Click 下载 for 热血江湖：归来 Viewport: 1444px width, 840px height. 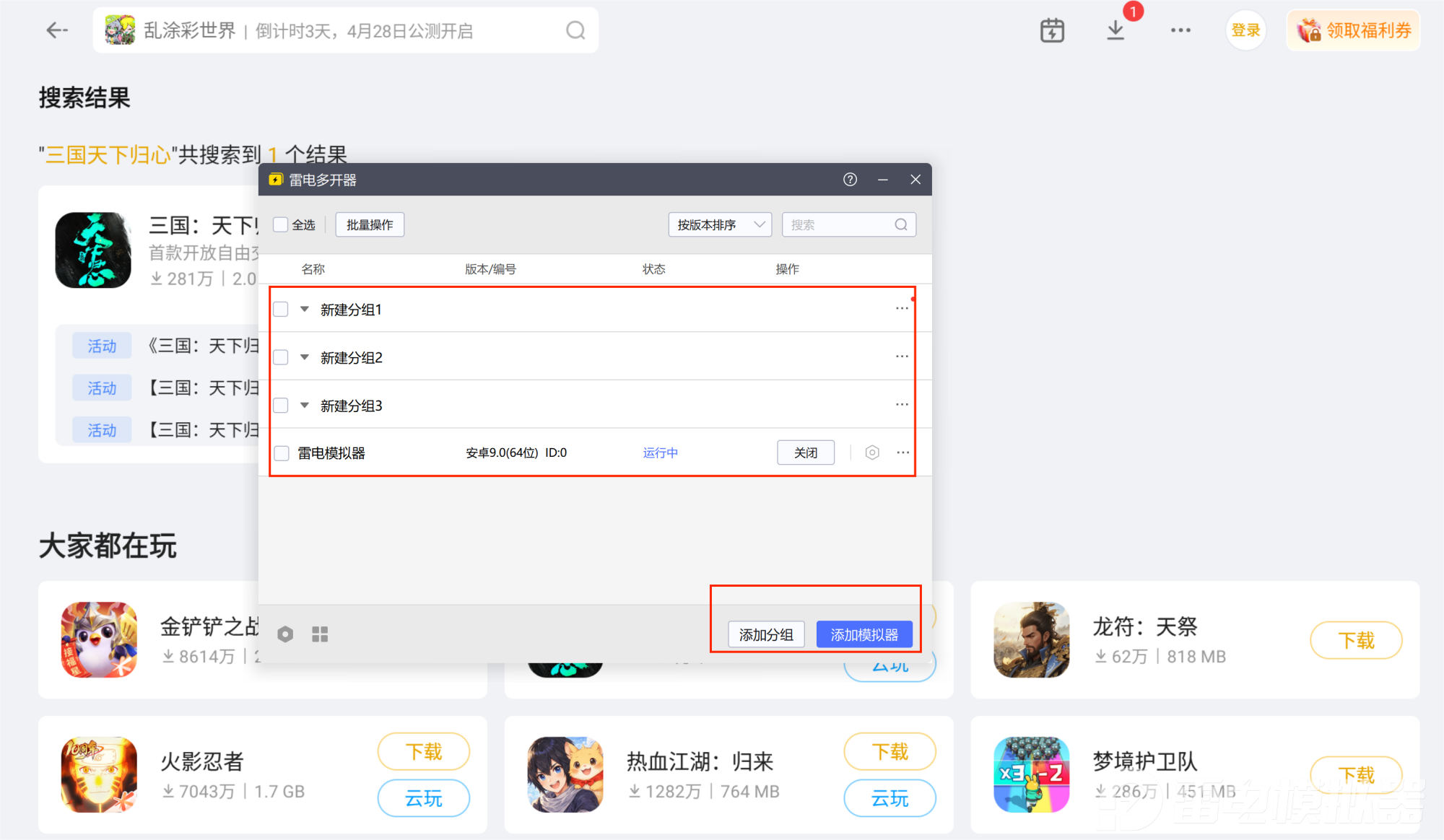click(890, 752)
